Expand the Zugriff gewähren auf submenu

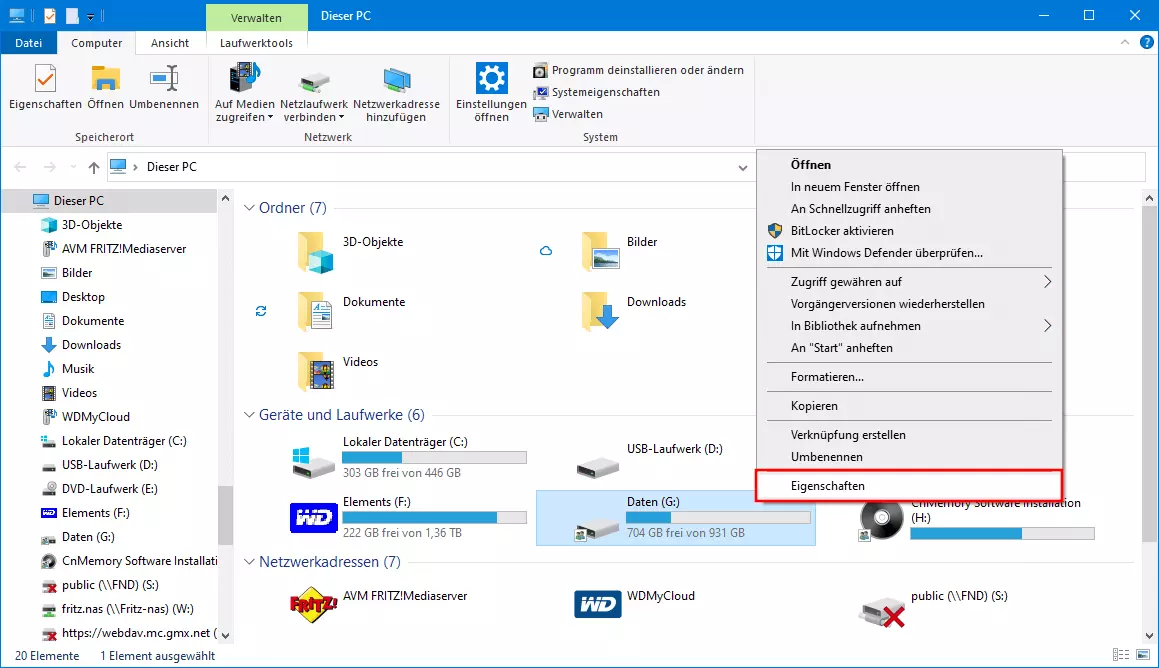909,282
